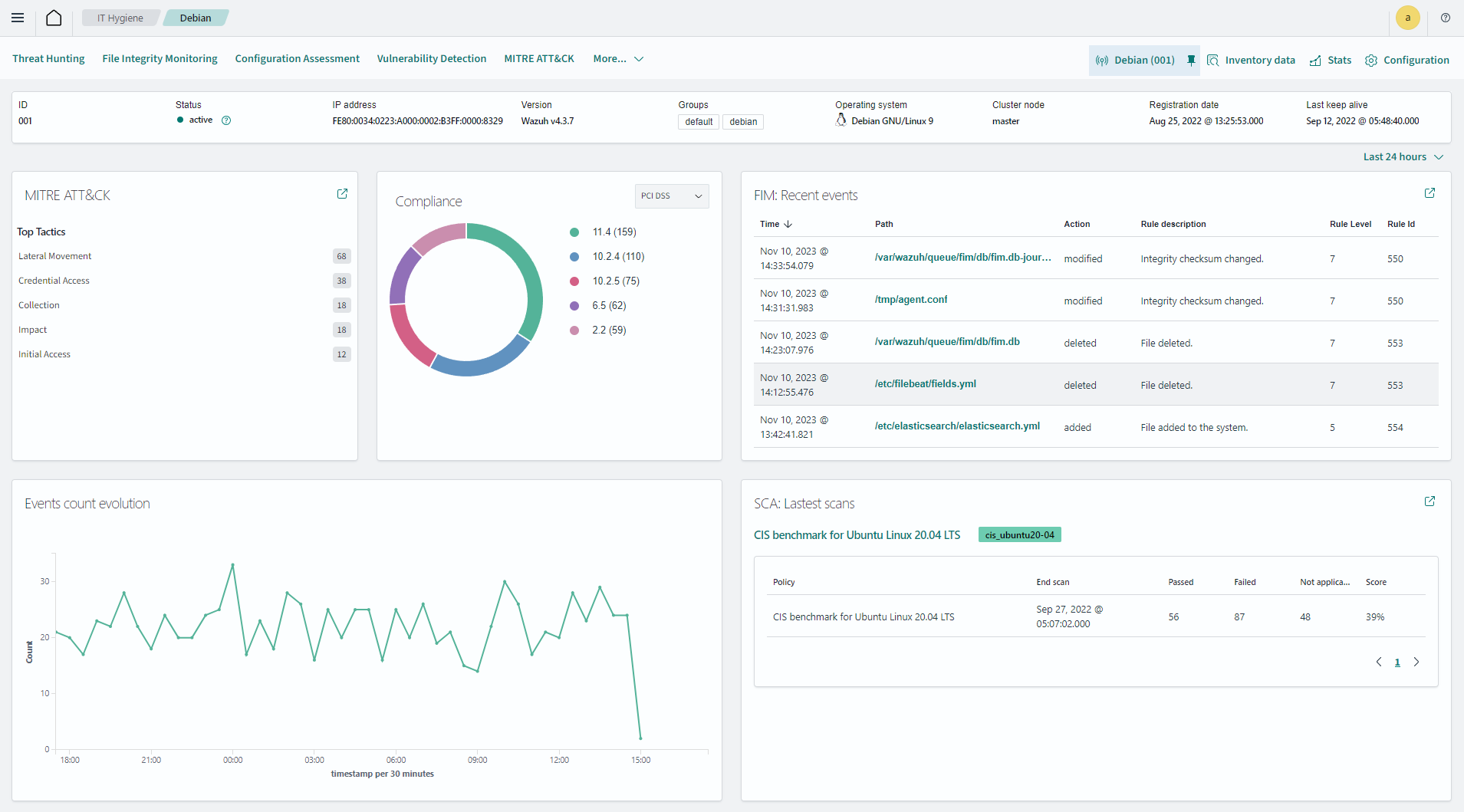Click the Score value 39%
This screenshot has width=1464, height=812.
[1374, 616]
